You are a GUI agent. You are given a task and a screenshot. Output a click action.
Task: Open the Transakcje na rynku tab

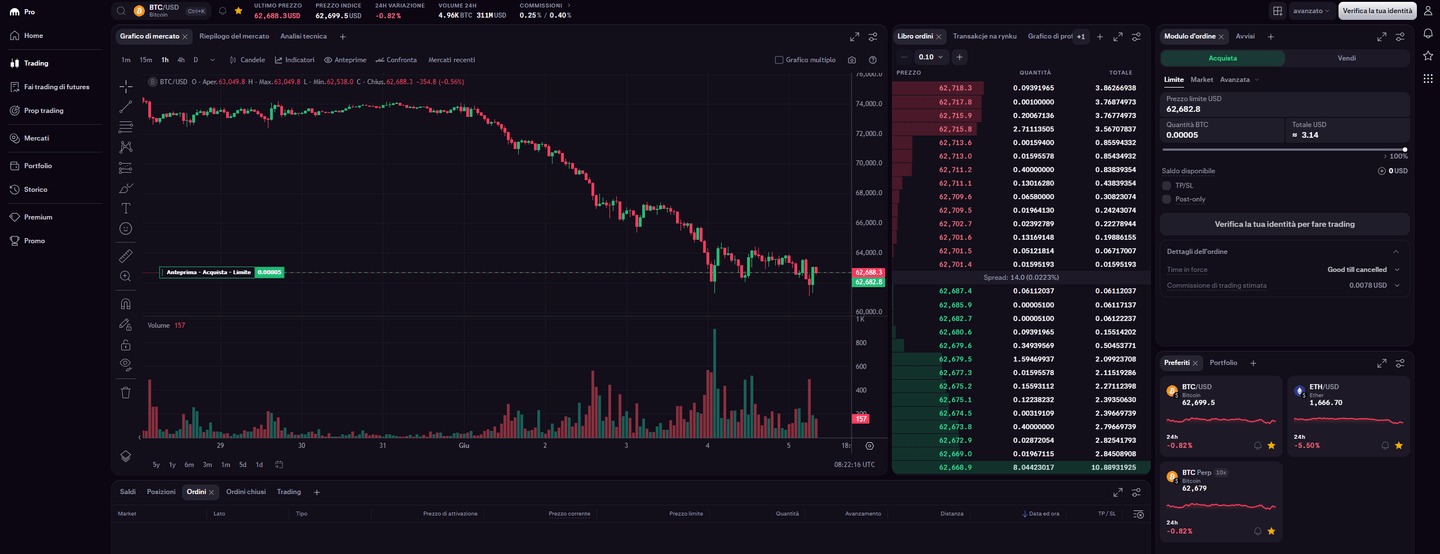coord(985,36)
